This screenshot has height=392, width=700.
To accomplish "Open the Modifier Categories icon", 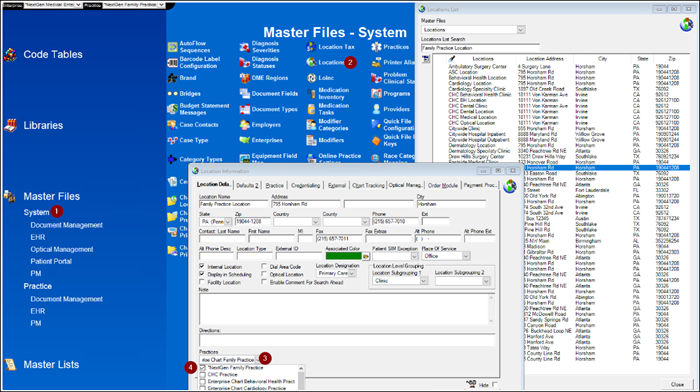I will [x=311, y=125].
